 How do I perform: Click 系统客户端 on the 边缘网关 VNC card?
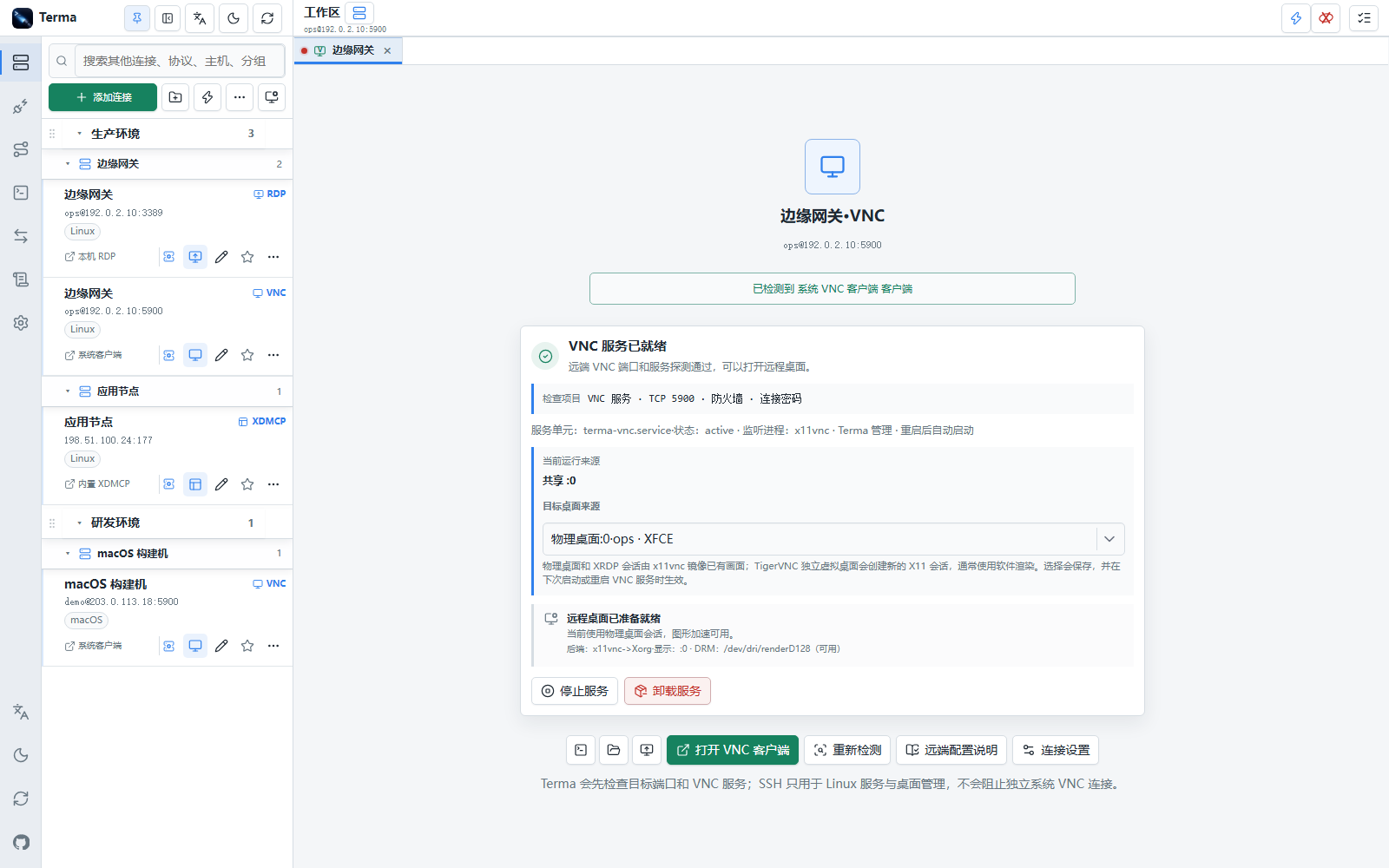pos(93,355)
